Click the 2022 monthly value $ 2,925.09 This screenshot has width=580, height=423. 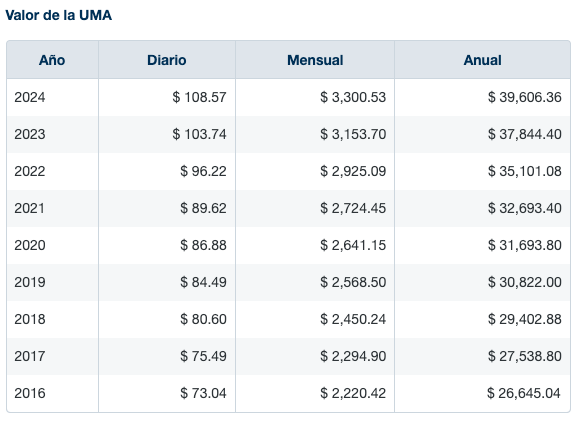pos(353,171)
